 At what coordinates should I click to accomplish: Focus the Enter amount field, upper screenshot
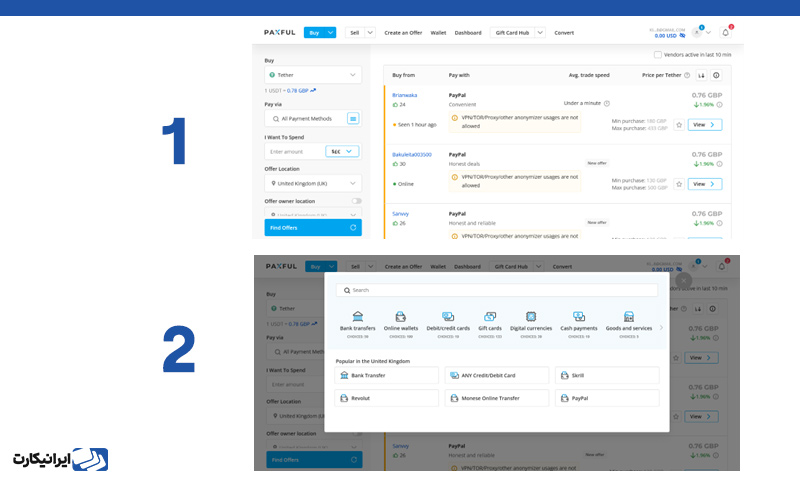pos(294,152)
